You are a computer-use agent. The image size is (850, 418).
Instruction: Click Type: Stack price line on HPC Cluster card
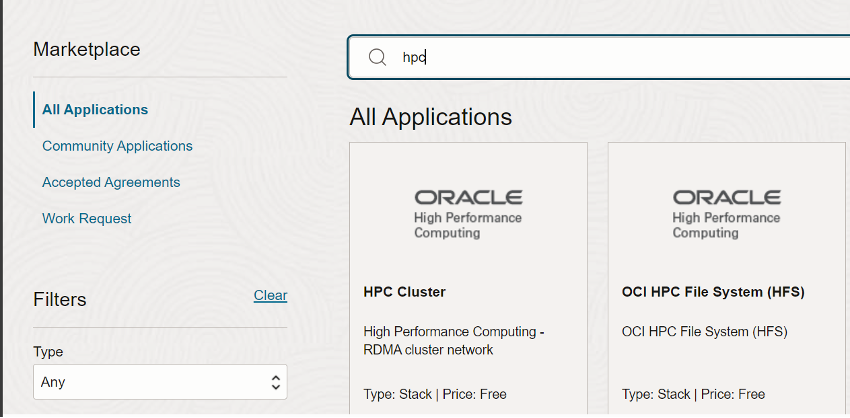click(x=435, y=394)
